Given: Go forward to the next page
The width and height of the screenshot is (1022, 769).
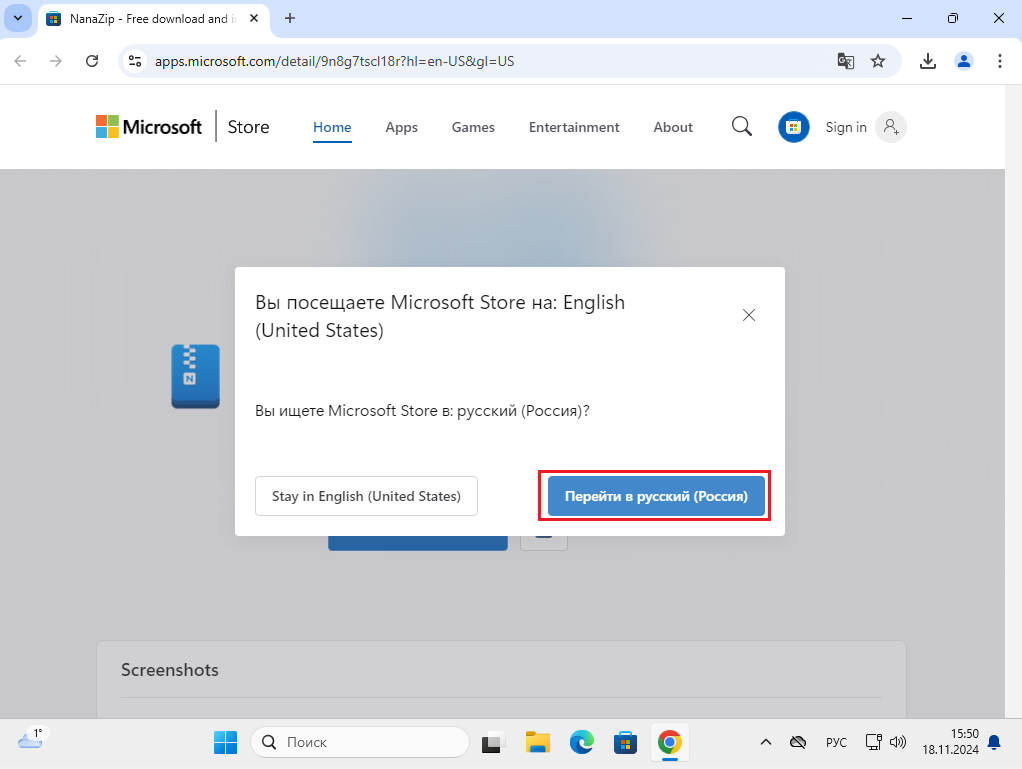Looking at the screenshot, I should (x=56, y=61).
